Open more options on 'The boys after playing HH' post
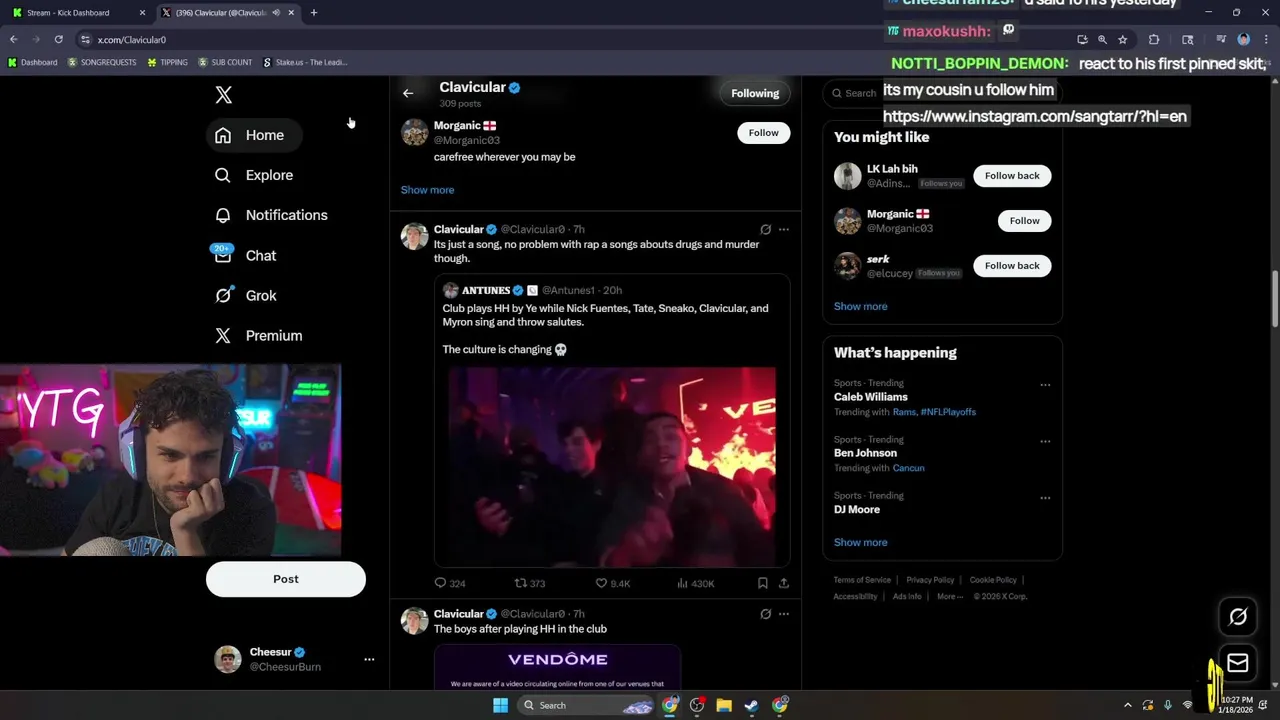 784,614
